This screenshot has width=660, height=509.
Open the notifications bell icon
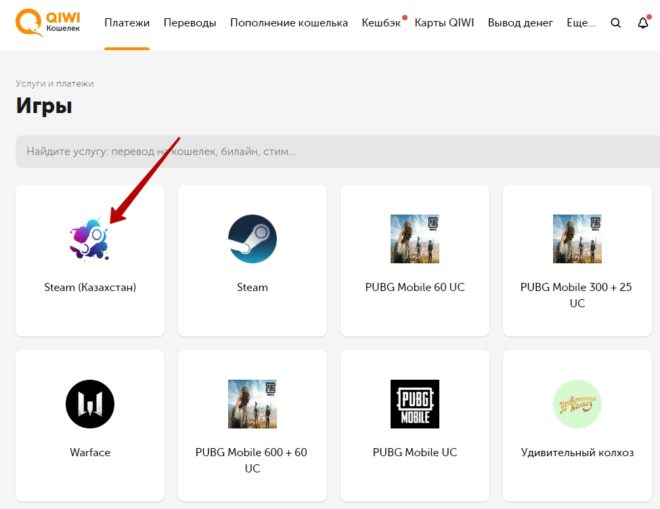point(643,23)
